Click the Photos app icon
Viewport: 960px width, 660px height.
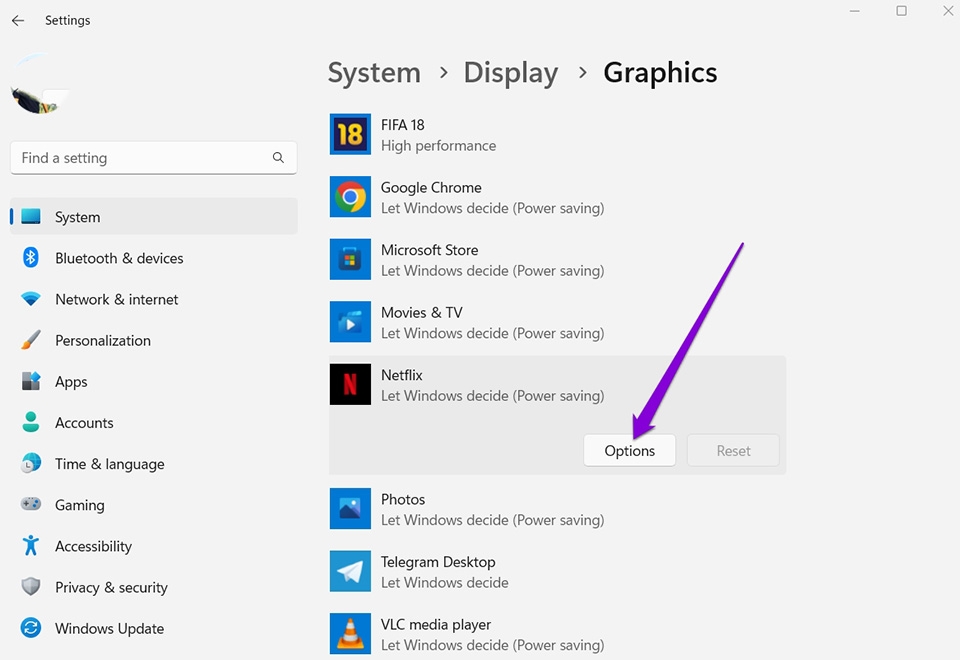(350, 508)
